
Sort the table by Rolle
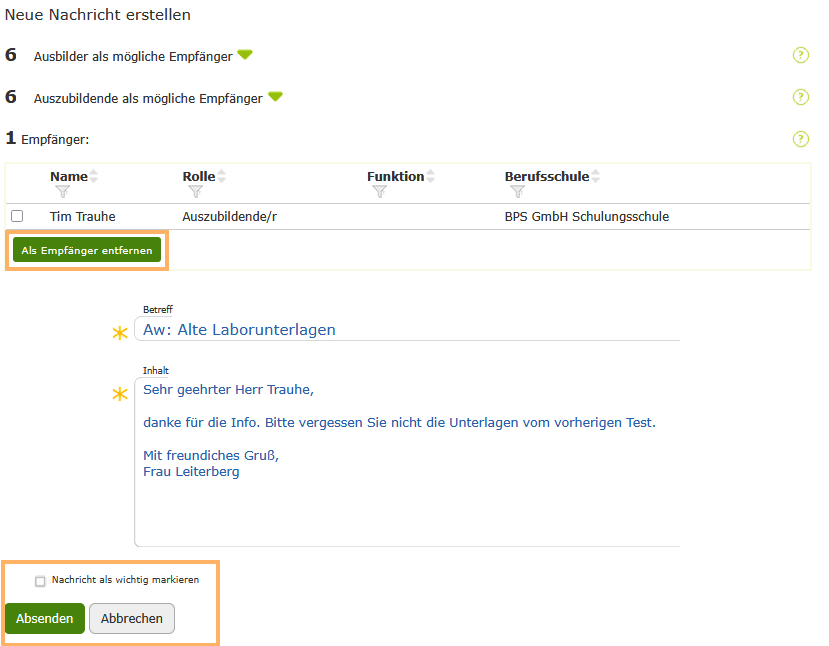(222, 175)
